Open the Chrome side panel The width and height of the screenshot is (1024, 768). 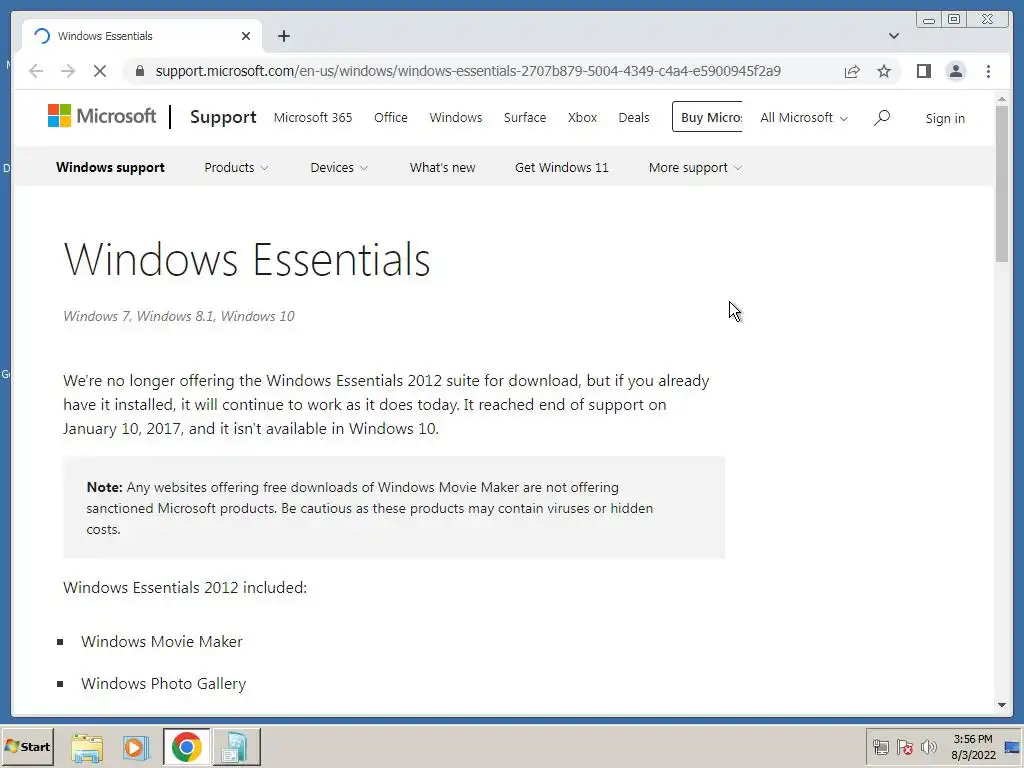point(923,71)
